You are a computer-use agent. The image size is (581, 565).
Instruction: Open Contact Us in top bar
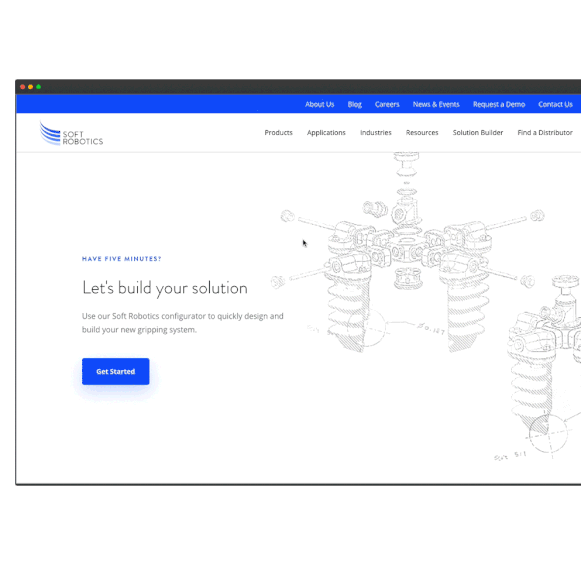click(555, 104)
